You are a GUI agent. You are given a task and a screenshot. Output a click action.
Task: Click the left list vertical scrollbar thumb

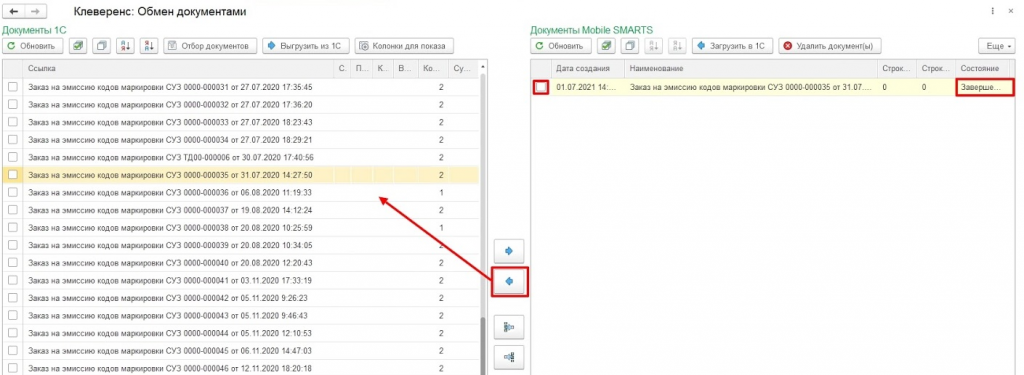coord(483,346)
